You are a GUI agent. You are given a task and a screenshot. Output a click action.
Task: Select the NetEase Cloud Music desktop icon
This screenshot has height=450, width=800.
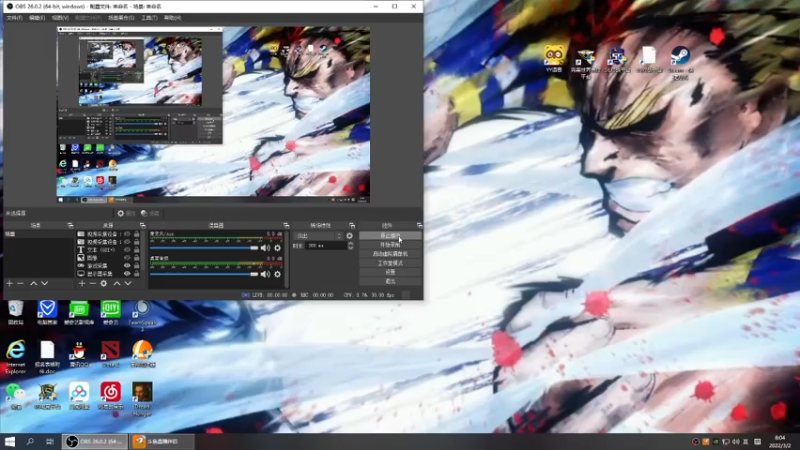point(111,396)
